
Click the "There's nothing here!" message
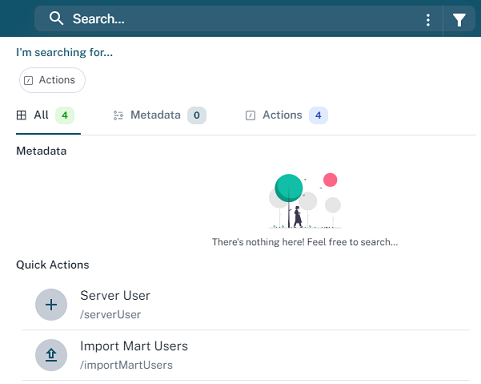(x=305, y=242)
